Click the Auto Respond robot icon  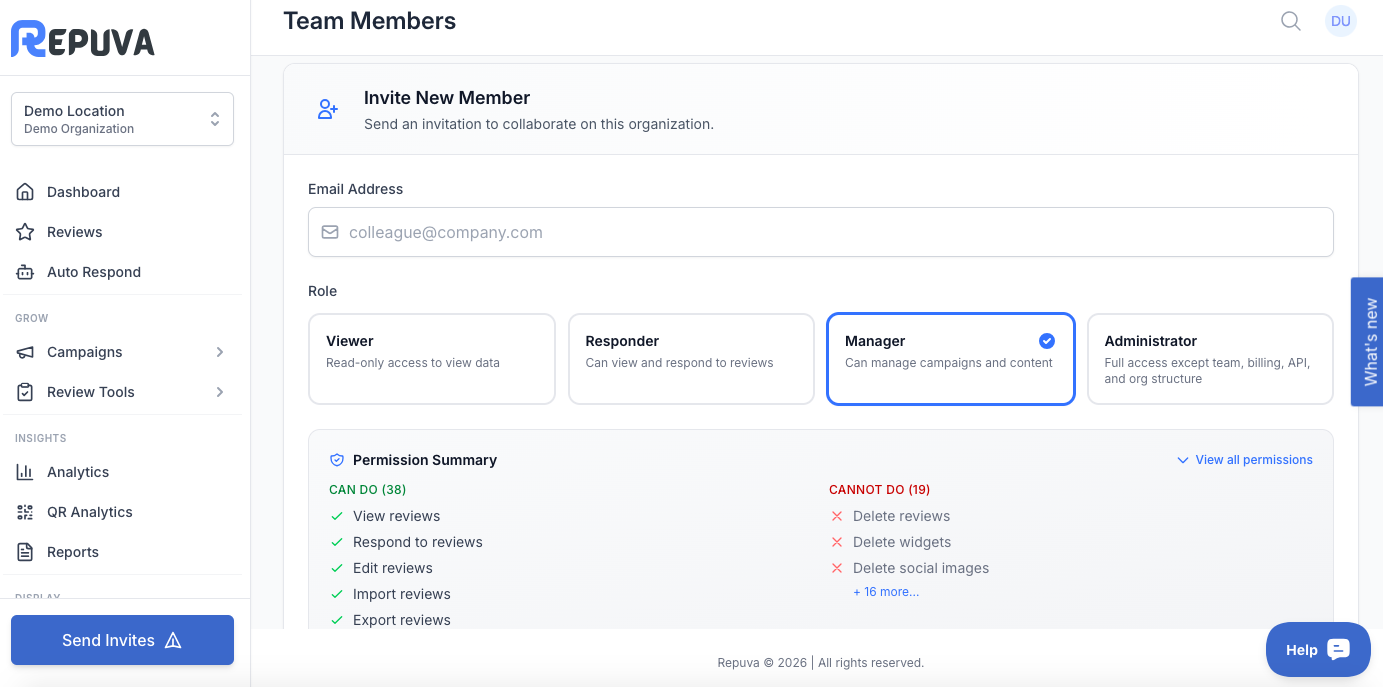(x=25, y=272)
